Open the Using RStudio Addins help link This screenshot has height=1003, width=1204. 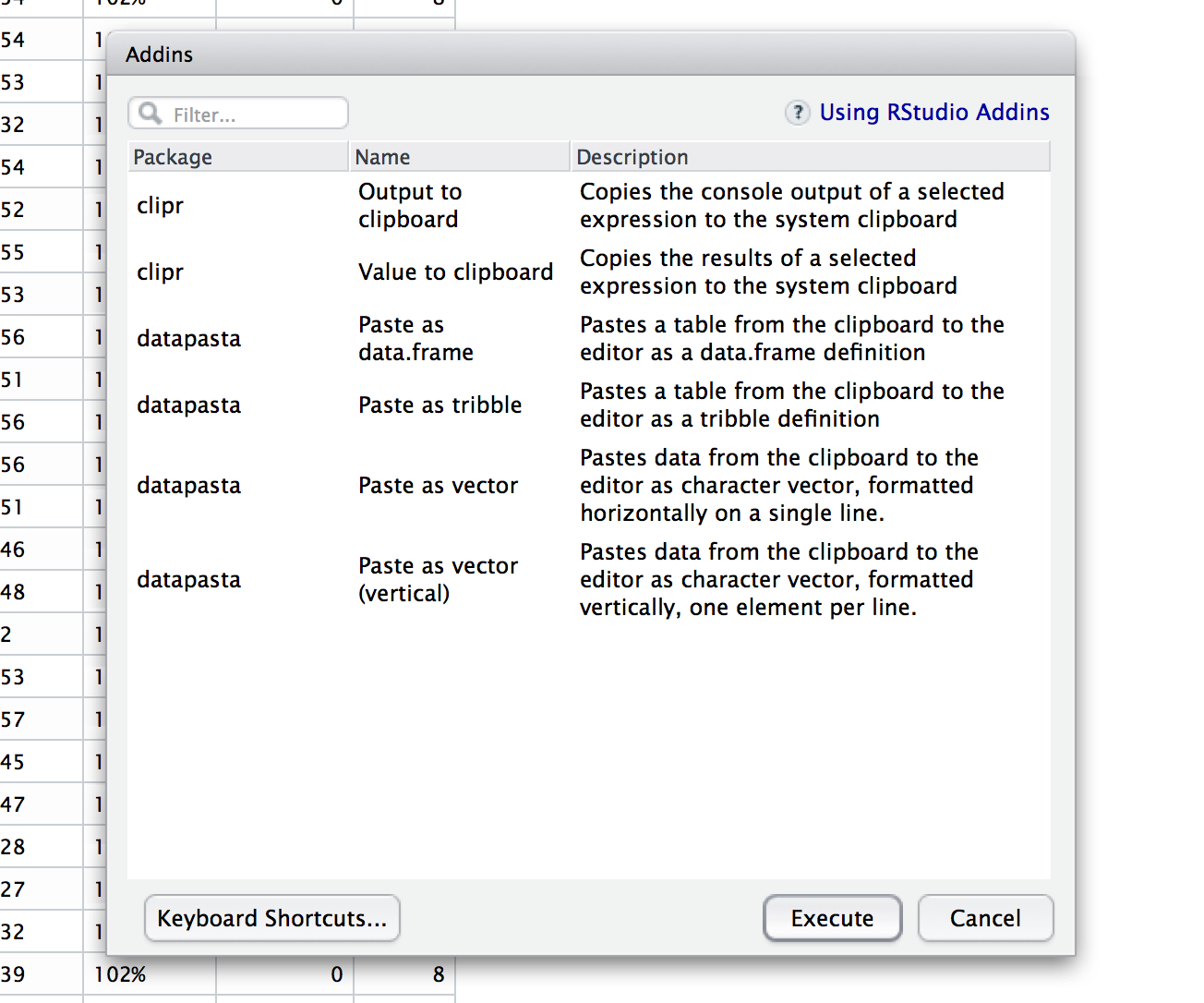pos(934,112)
